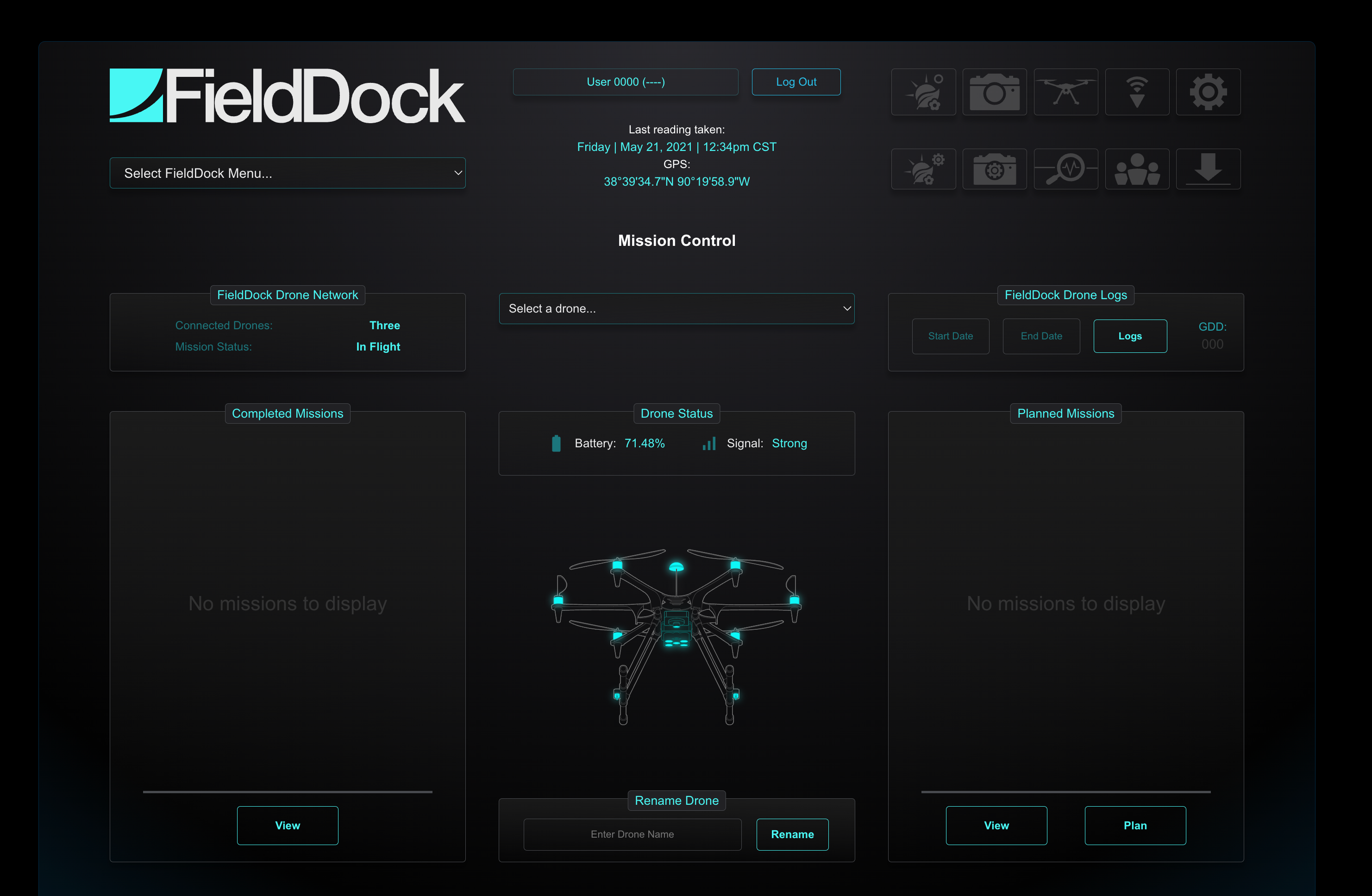Screen dimensions: 1372x896
Task: Click the camera settings icon with gear lens
Action: point(995,169)
